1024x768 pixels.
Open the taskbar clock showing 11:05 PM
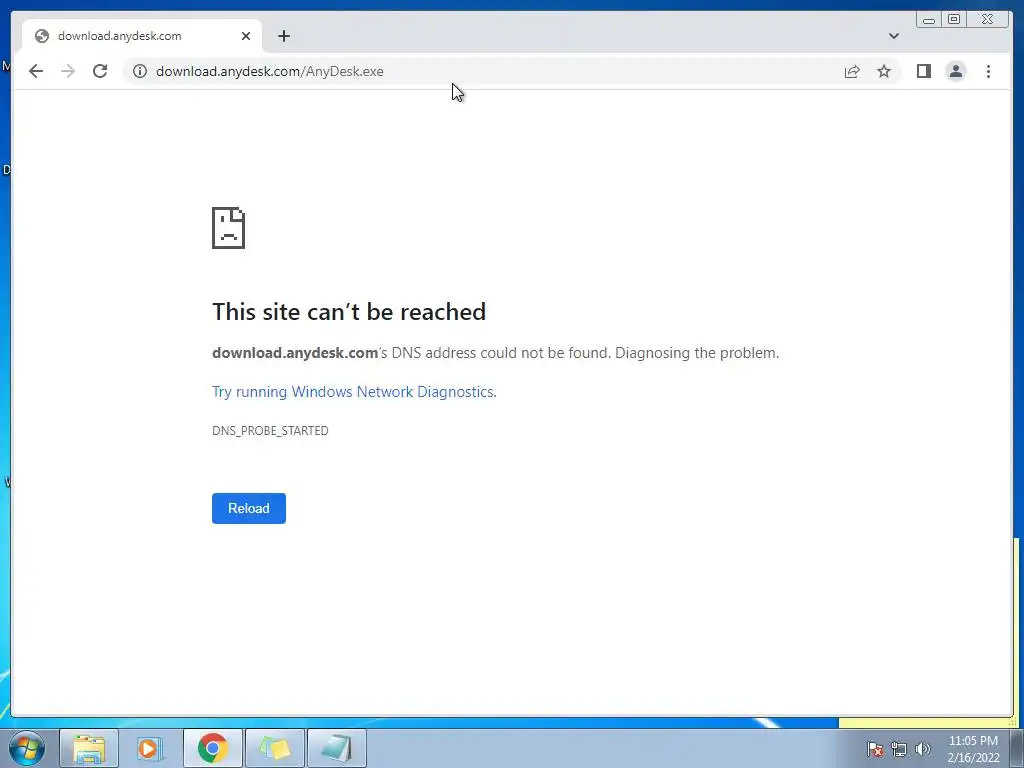(973, 749)
